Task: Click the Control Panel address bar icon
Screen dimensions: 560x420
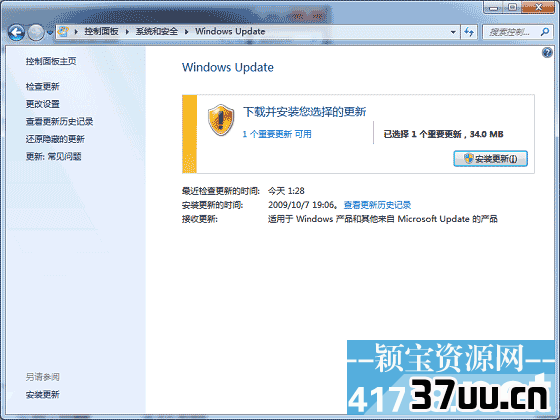Action: pos(63,31)
